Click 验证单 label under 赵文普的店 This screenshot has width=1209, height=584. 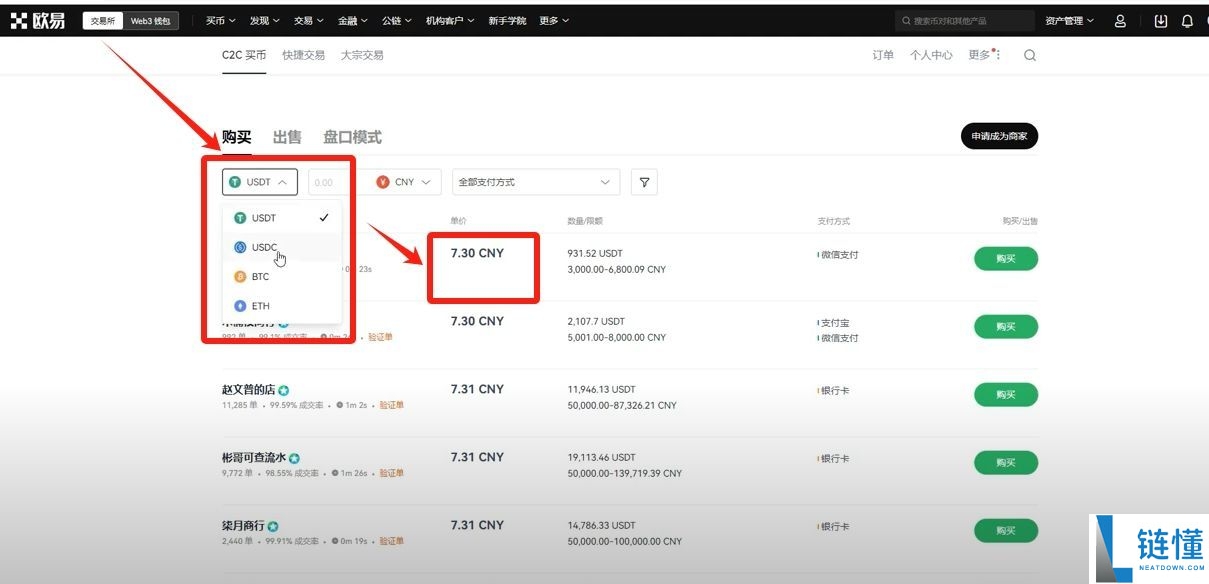[392, 405]
